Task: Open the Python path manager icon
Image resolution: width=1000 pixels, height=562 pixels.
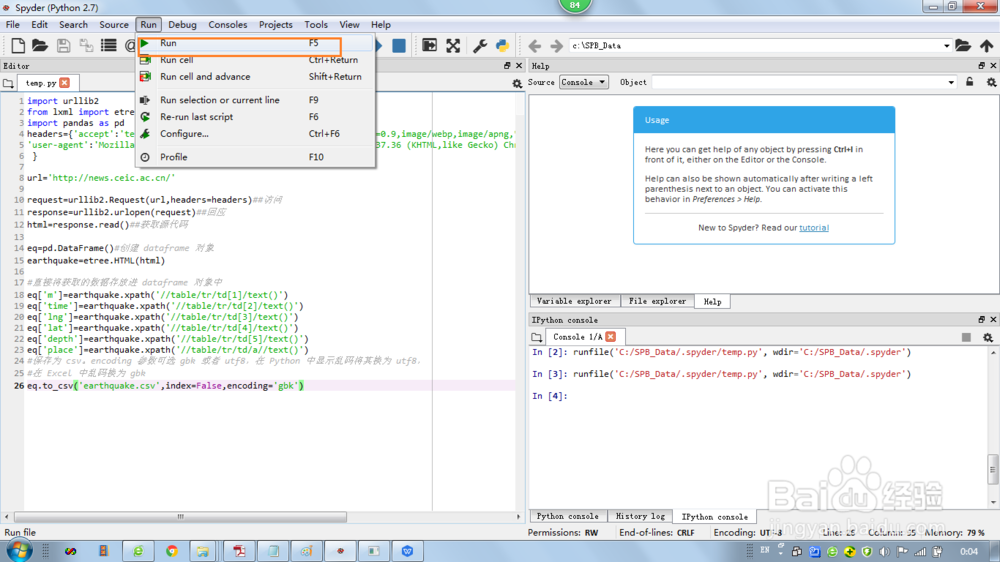Action: (x=503, y=45)
